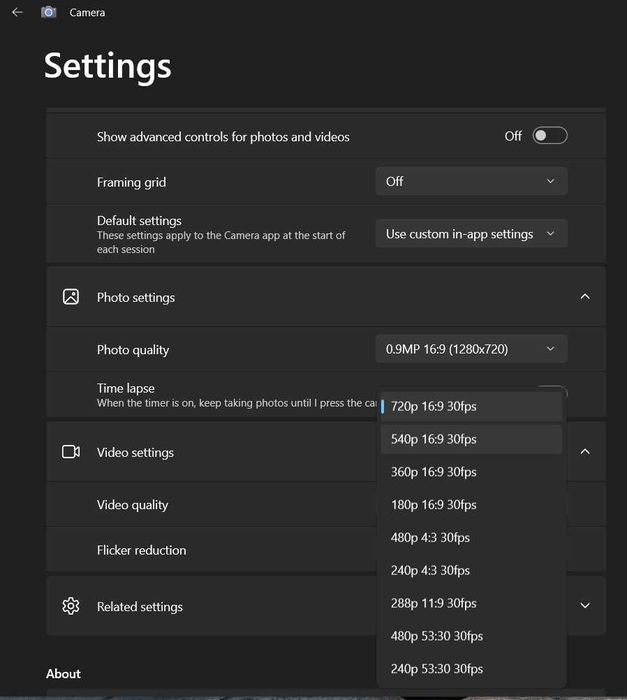Toggle advanced controls for photos and videos
The image size is (627, 700).
point(549,136)
